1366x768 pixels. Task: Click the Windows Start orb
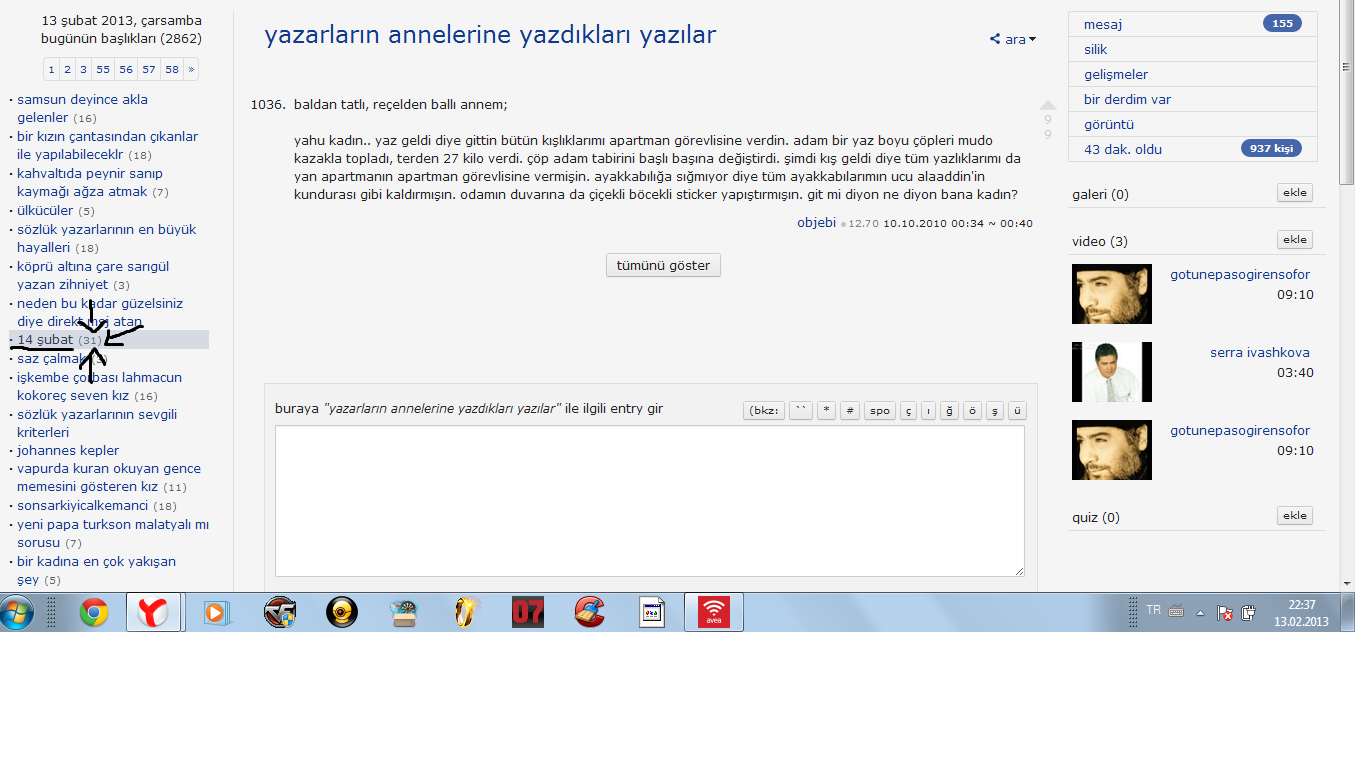tap(18, 612)
